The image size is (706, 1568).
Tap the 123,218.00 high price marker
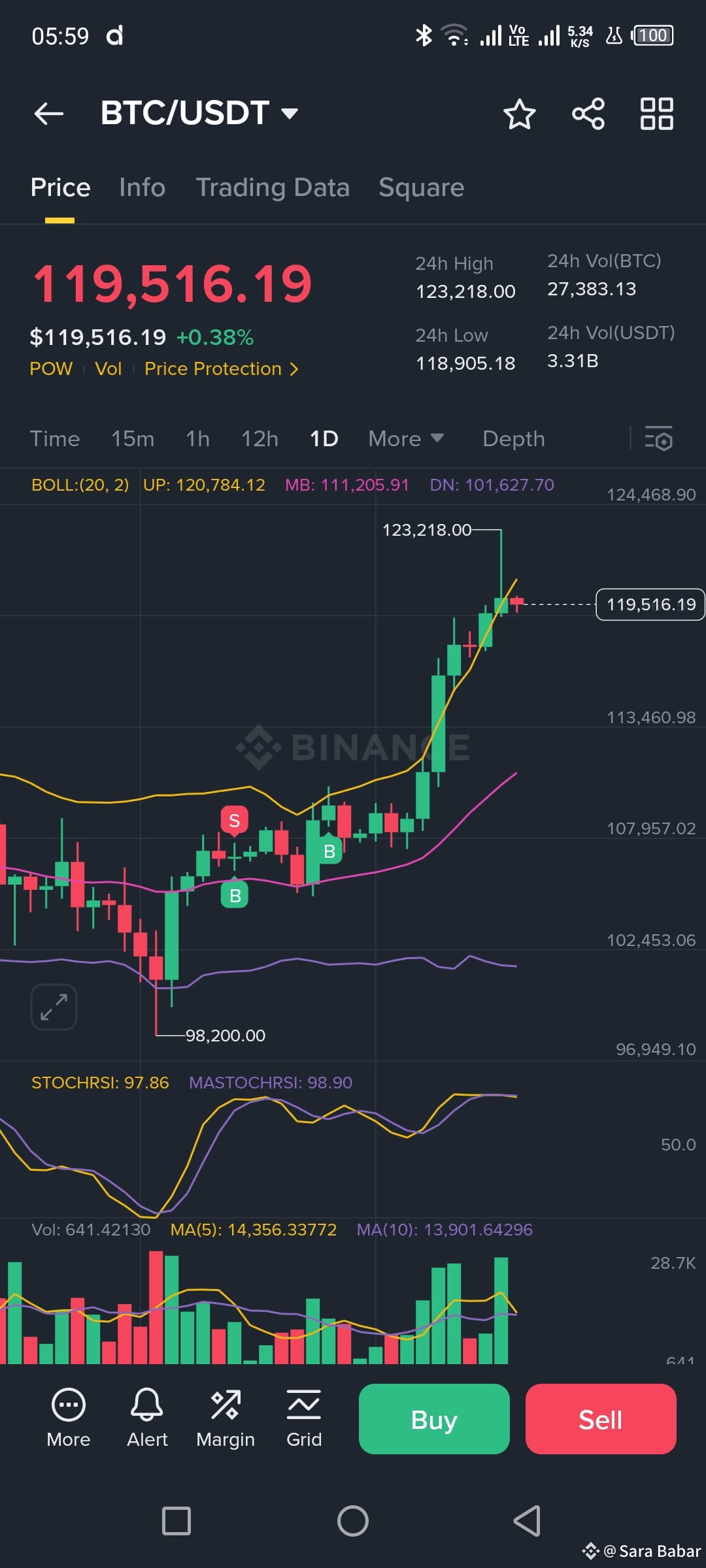(x=427, y=530)
